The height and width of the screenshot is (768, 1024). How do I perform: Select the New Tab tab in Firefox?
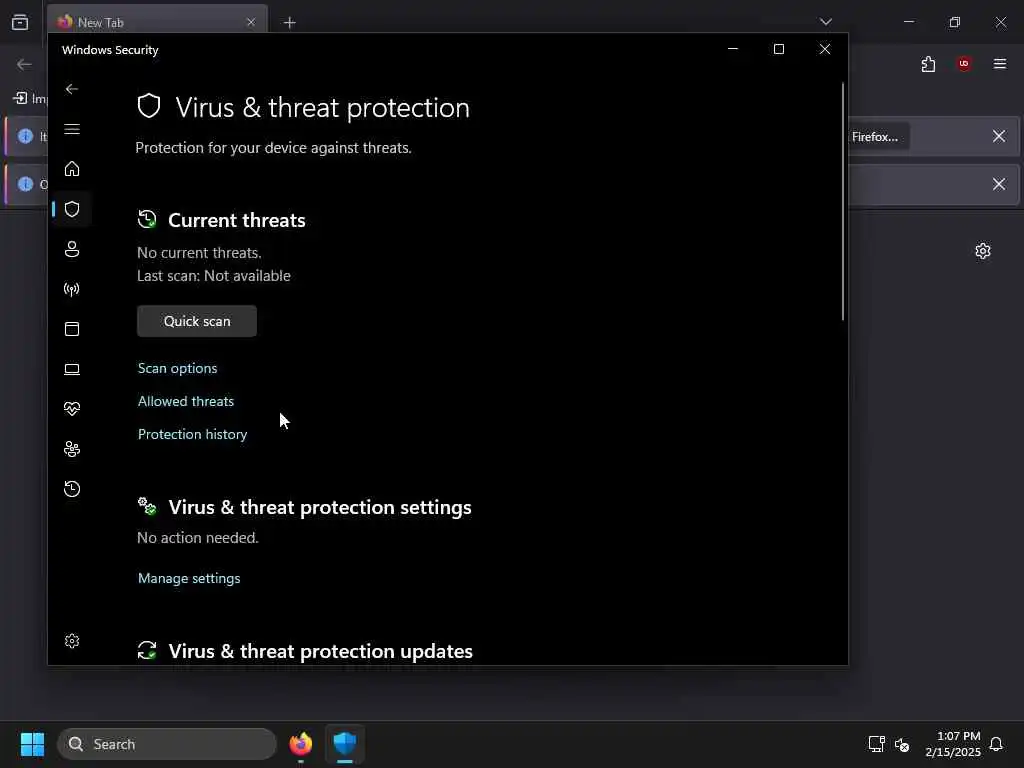tap(157, 22)
